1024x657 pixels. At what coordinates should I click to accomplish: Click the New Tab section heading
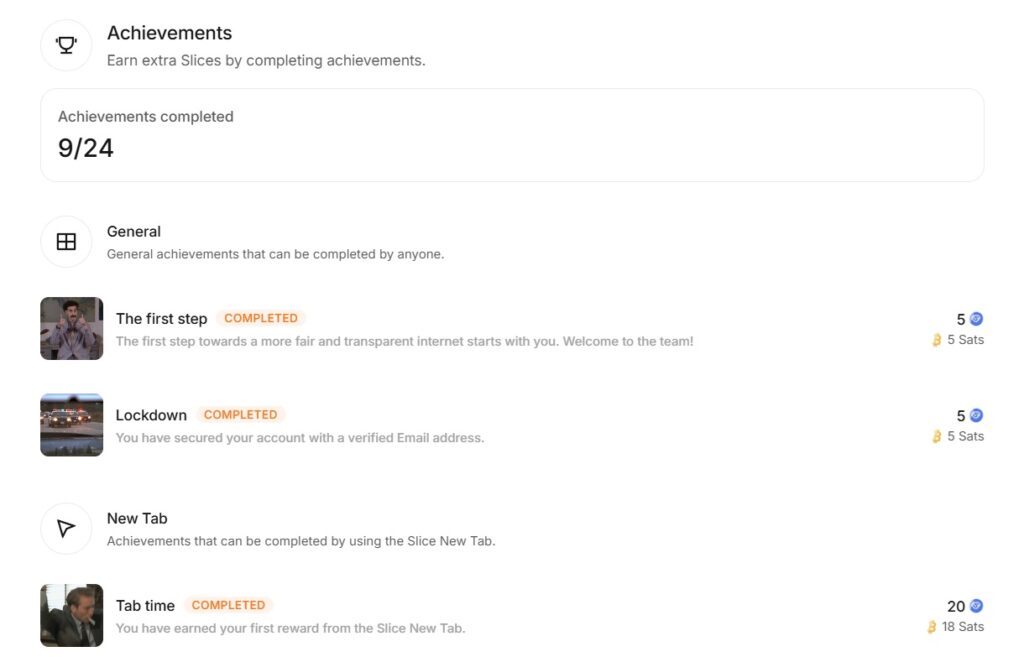coord(137,519)
